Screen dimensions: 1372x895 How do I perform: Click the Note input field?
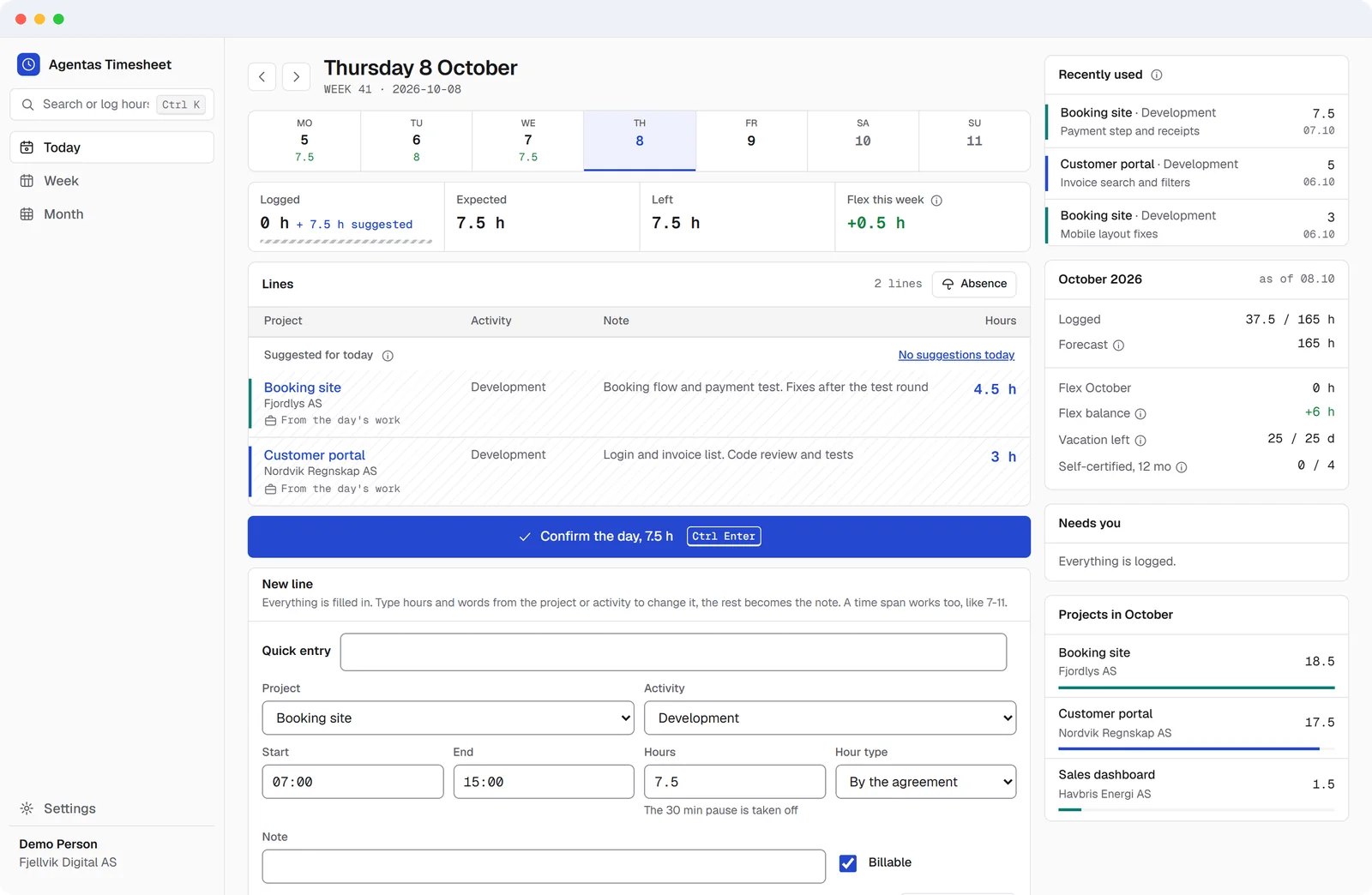(x=544, y=867)
